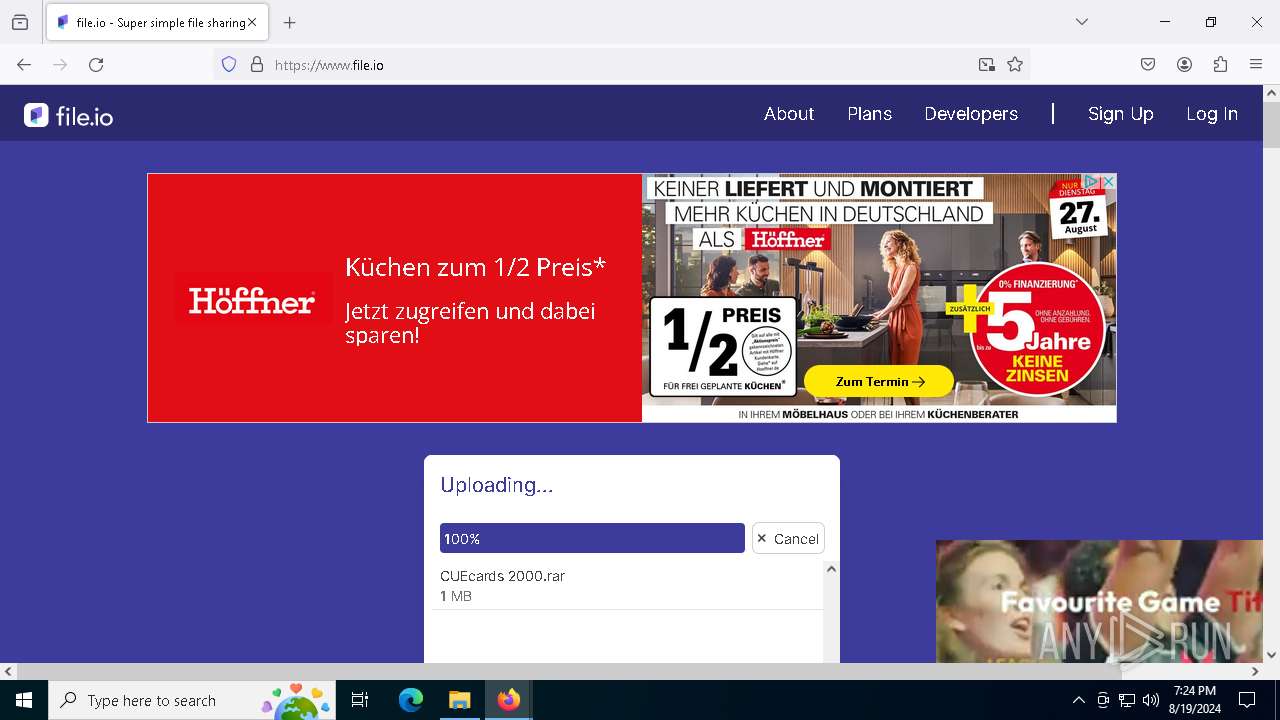This screenshot has width=1280, height=720.
Task: Close the file.io tab
Action: 252,22
